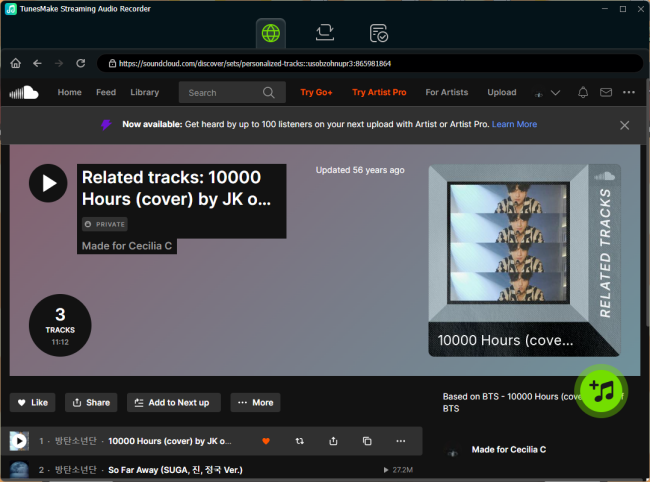Screen dimensions: 650x482
Task: Go to the home page icon
Action: tap(16, 63)
